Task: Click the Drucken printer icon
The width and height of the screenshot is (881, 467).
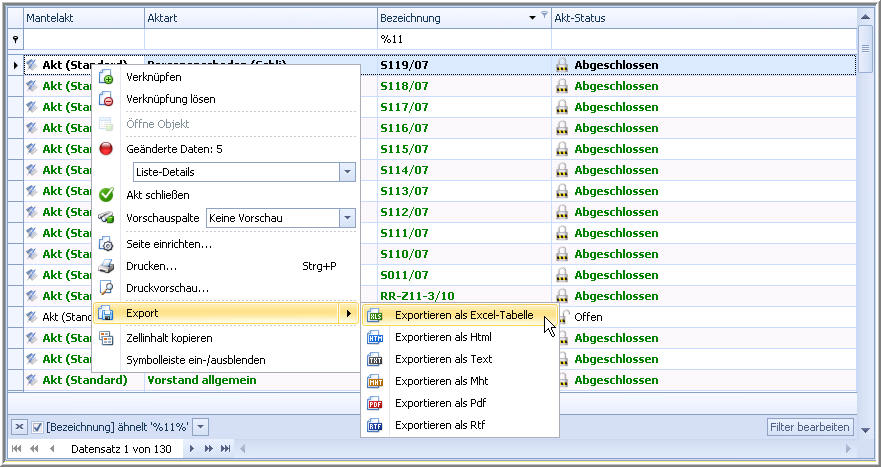Action: pos(107,267)
